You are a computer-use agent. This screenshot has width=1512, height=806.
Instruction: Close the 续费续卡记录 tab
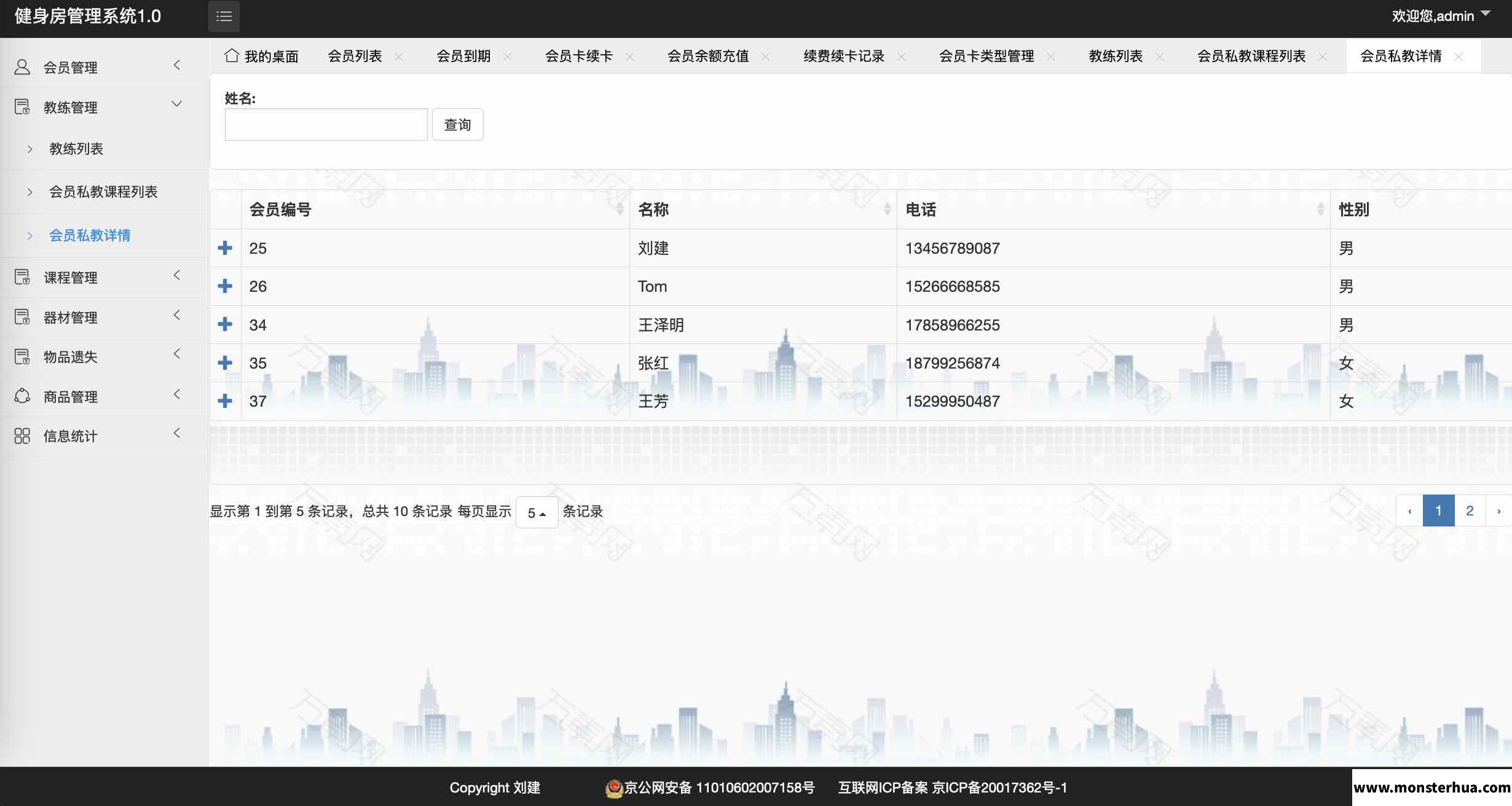902,57
